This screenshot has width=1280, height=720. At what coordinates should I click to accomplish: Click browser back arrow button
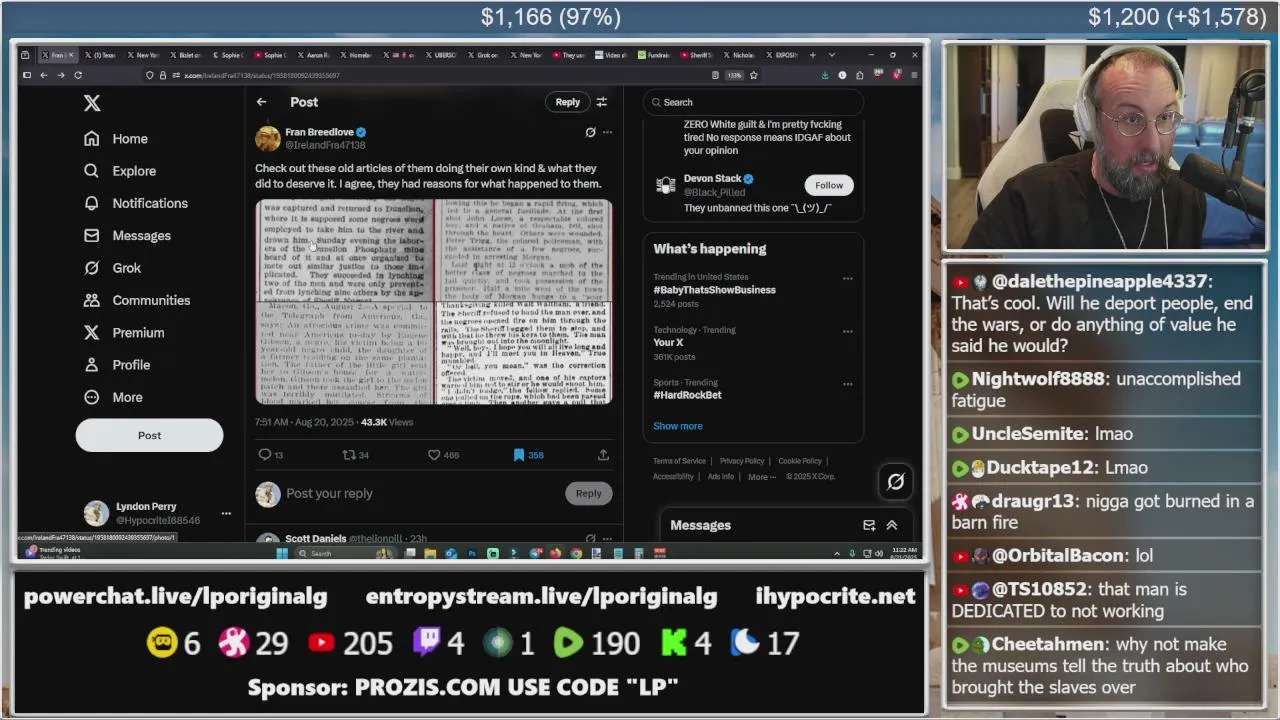click(x=44, y=75)
